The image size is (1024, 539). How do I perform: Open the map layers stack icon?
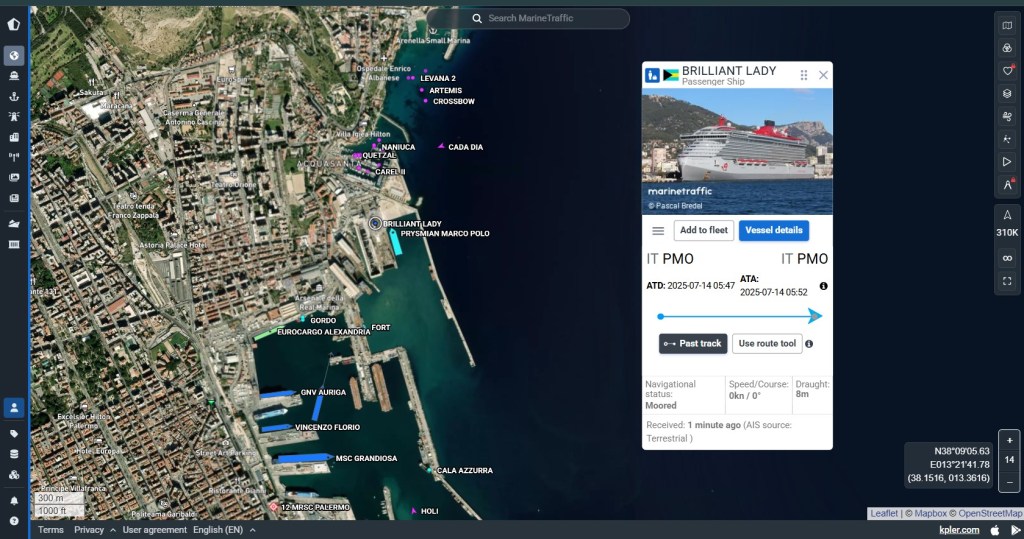[1007, 93]
